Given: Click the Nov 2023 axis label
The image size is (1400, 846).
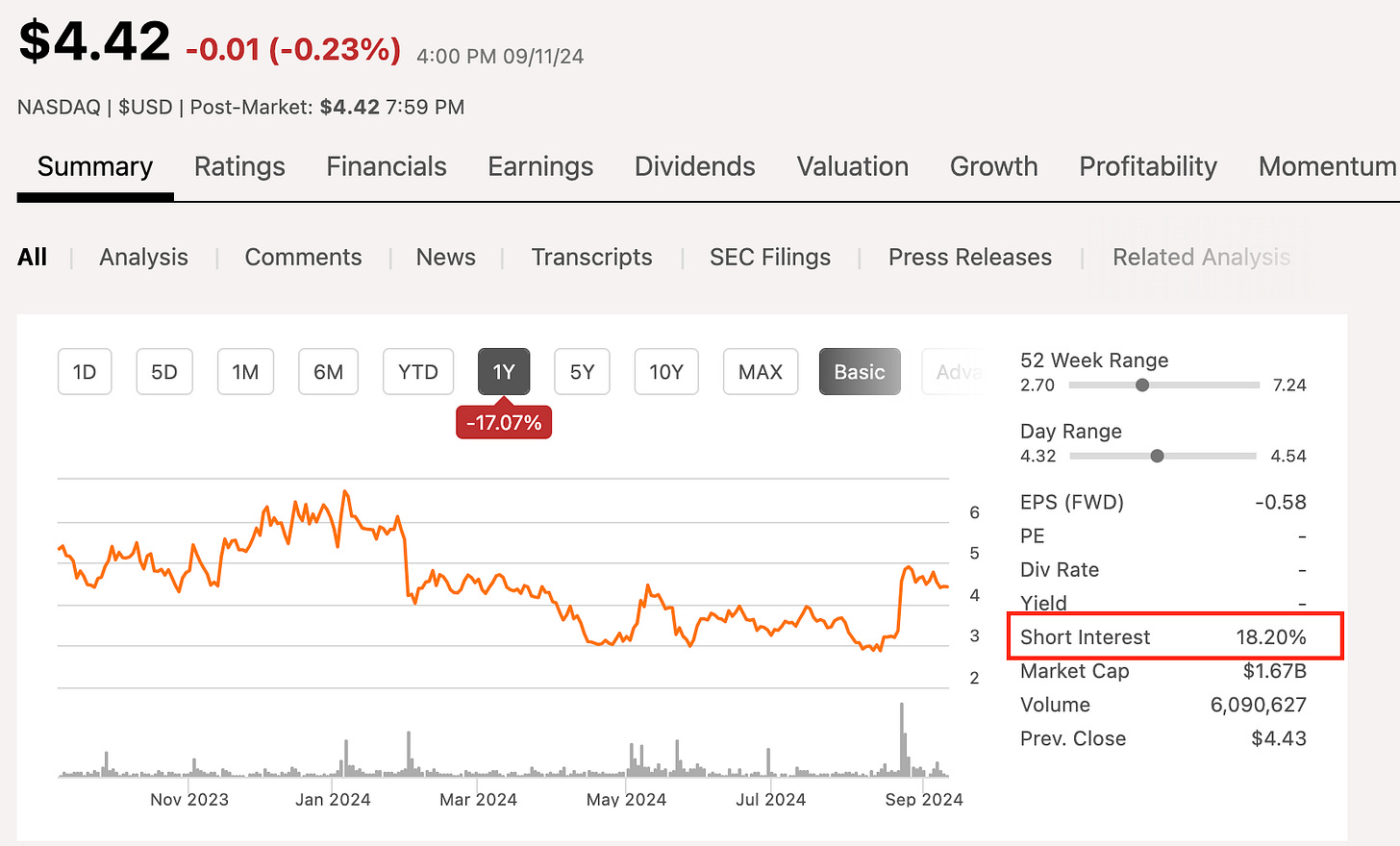Looking at the screenshot, I should click(x=189, y=800).
